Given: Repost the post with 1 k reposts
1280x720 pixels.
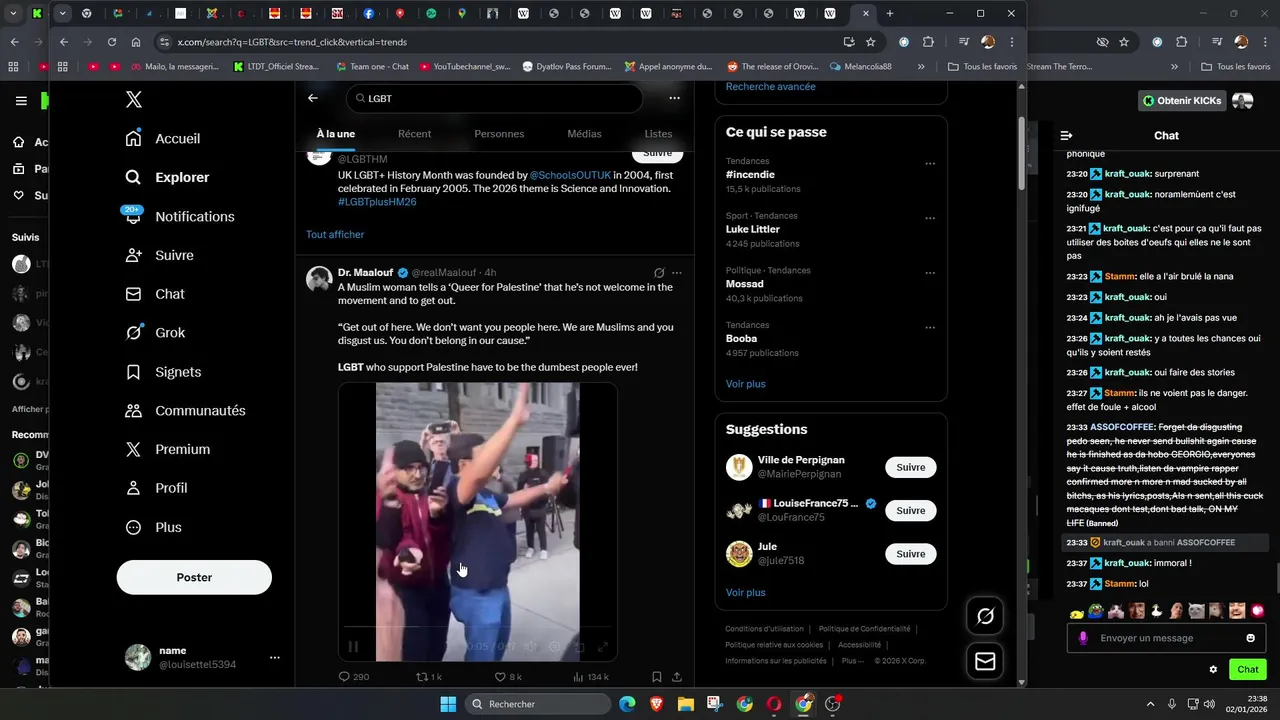Looking at the screenshot, I should point(429,677).
